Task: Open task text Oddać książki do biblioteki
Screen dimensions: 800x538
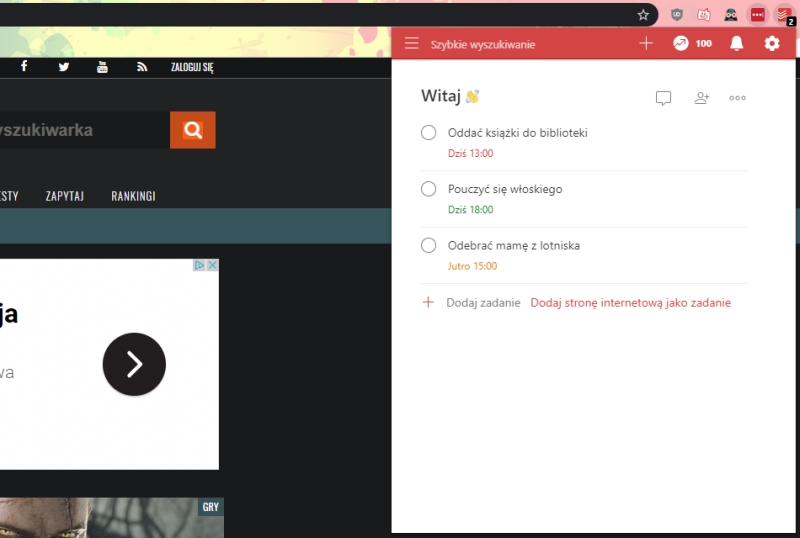Action: tap(517, 133)
